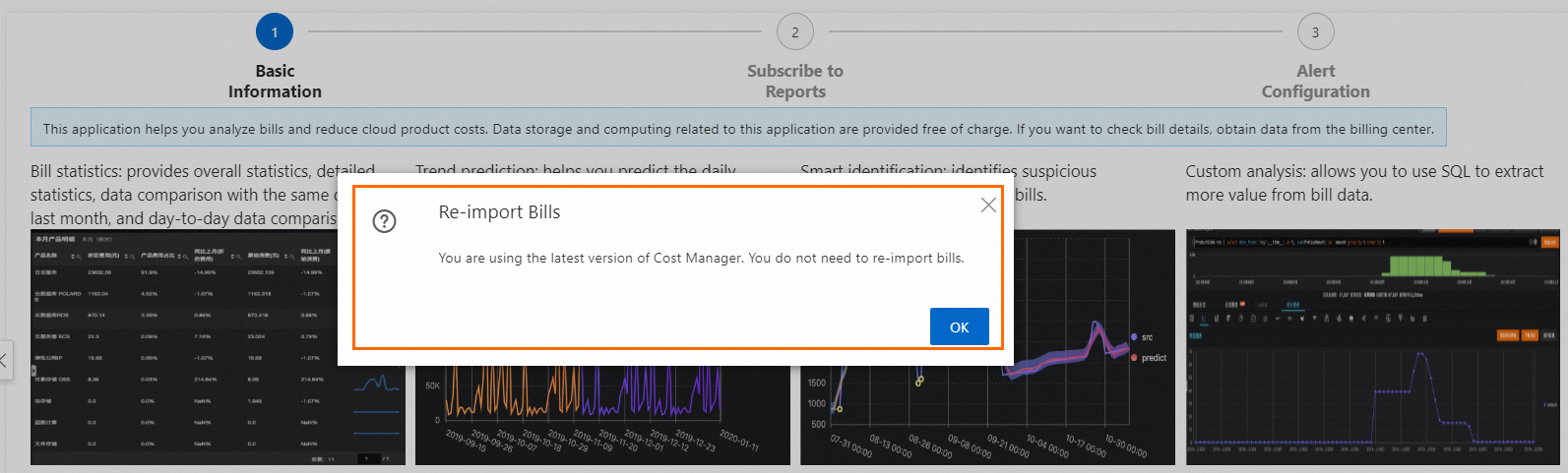
Task: Click the OK button in Re-import Bills dialog
Action: (x=959, y=326)
